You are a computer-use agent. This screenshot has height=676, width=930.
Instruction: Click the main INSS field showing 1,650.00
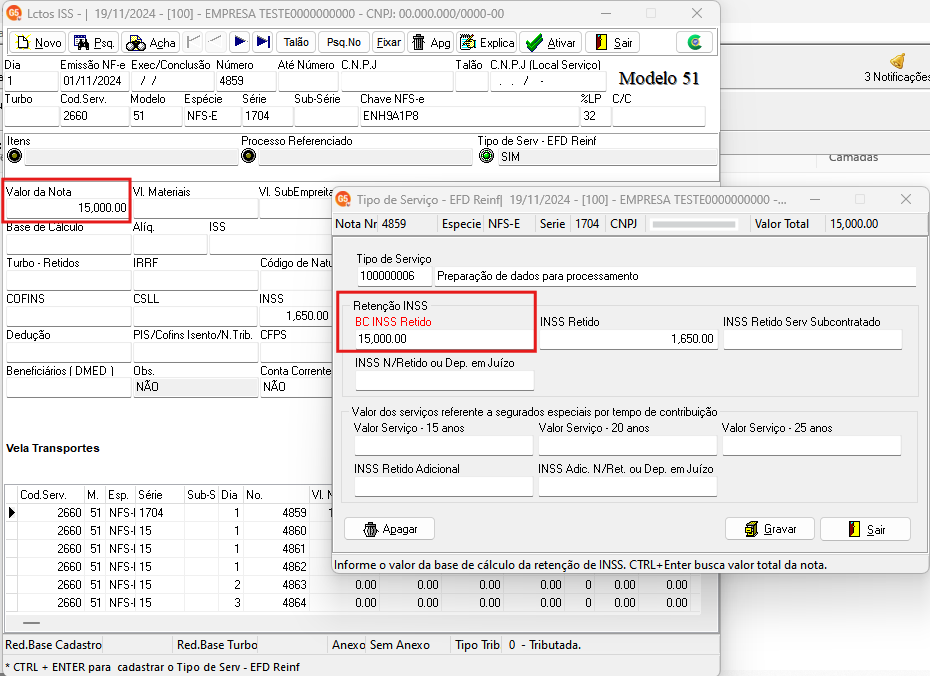click(x=295, y=316)
